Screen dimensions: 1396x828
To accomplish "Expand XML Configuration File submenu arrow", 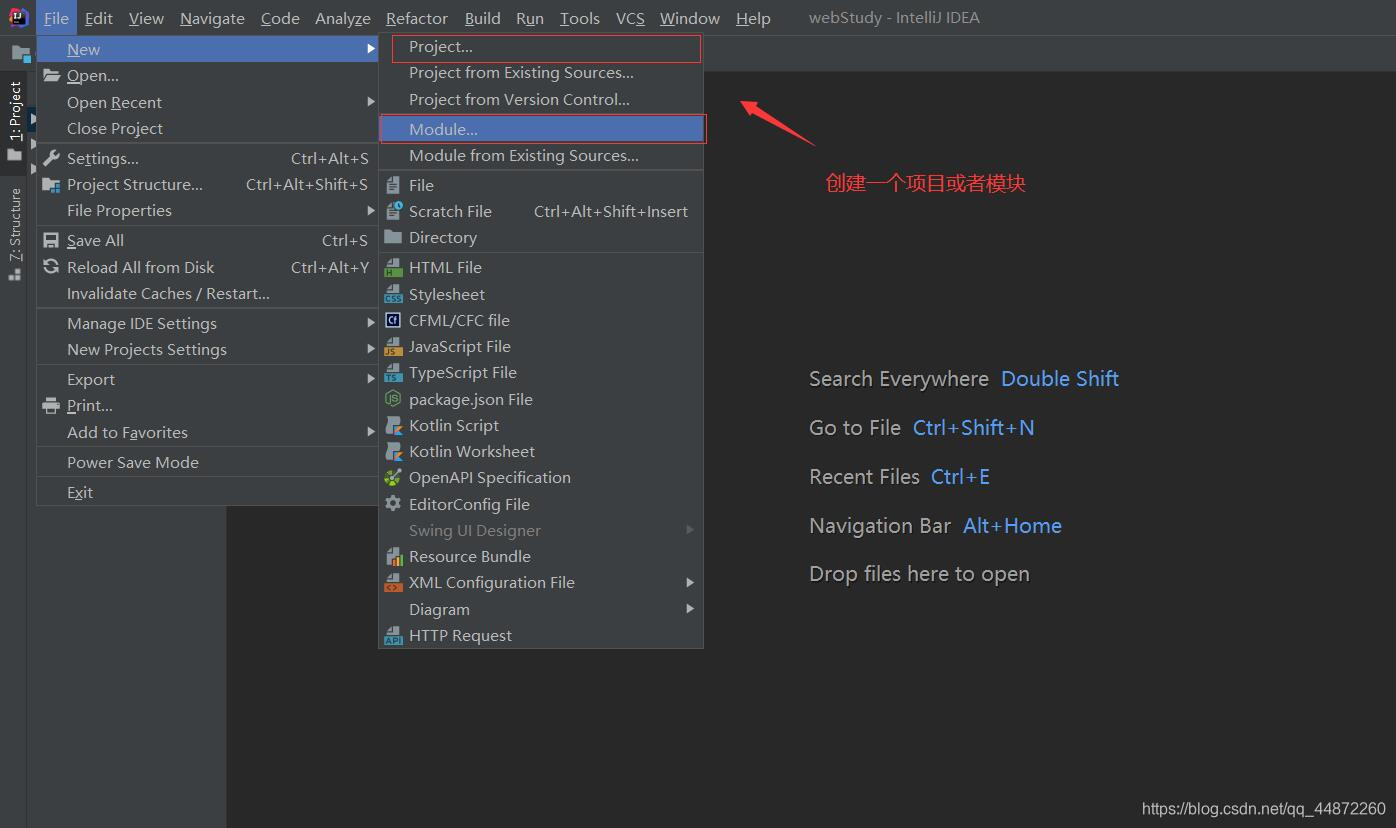I will 690,582.
